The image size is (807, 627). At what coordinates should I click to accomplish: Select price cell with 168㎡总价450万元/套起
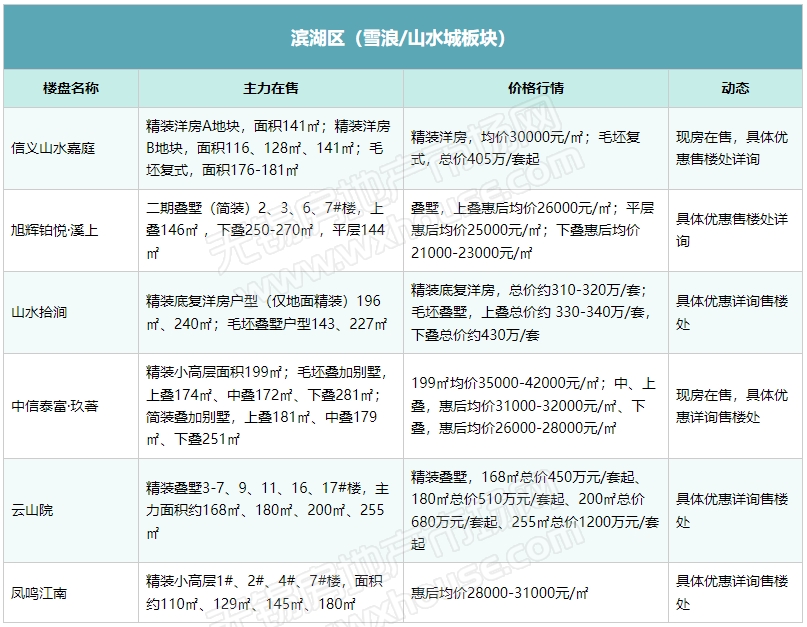536,510
